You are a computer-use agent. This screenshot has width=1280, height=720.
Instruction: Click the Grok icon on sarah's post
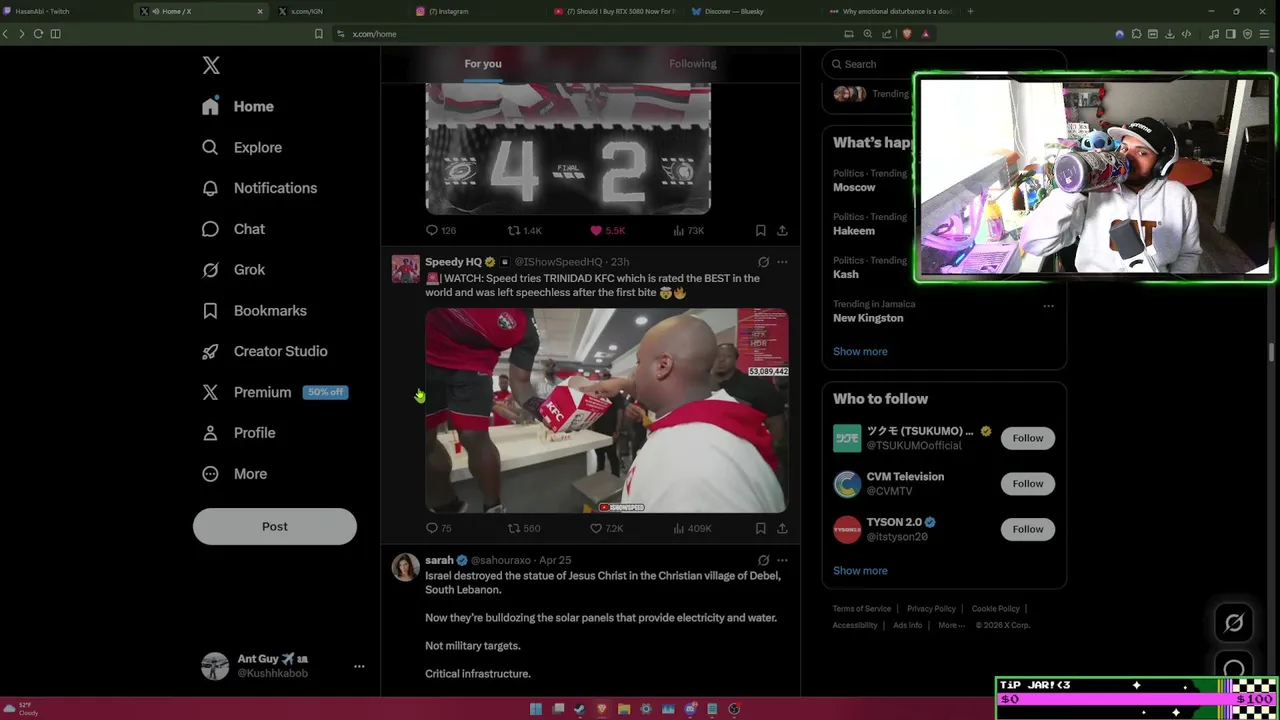point(763,560)
